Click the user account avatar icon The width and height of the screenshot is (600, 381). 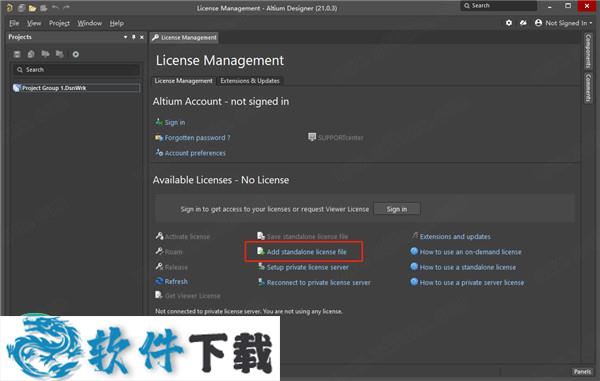(538, 23)
